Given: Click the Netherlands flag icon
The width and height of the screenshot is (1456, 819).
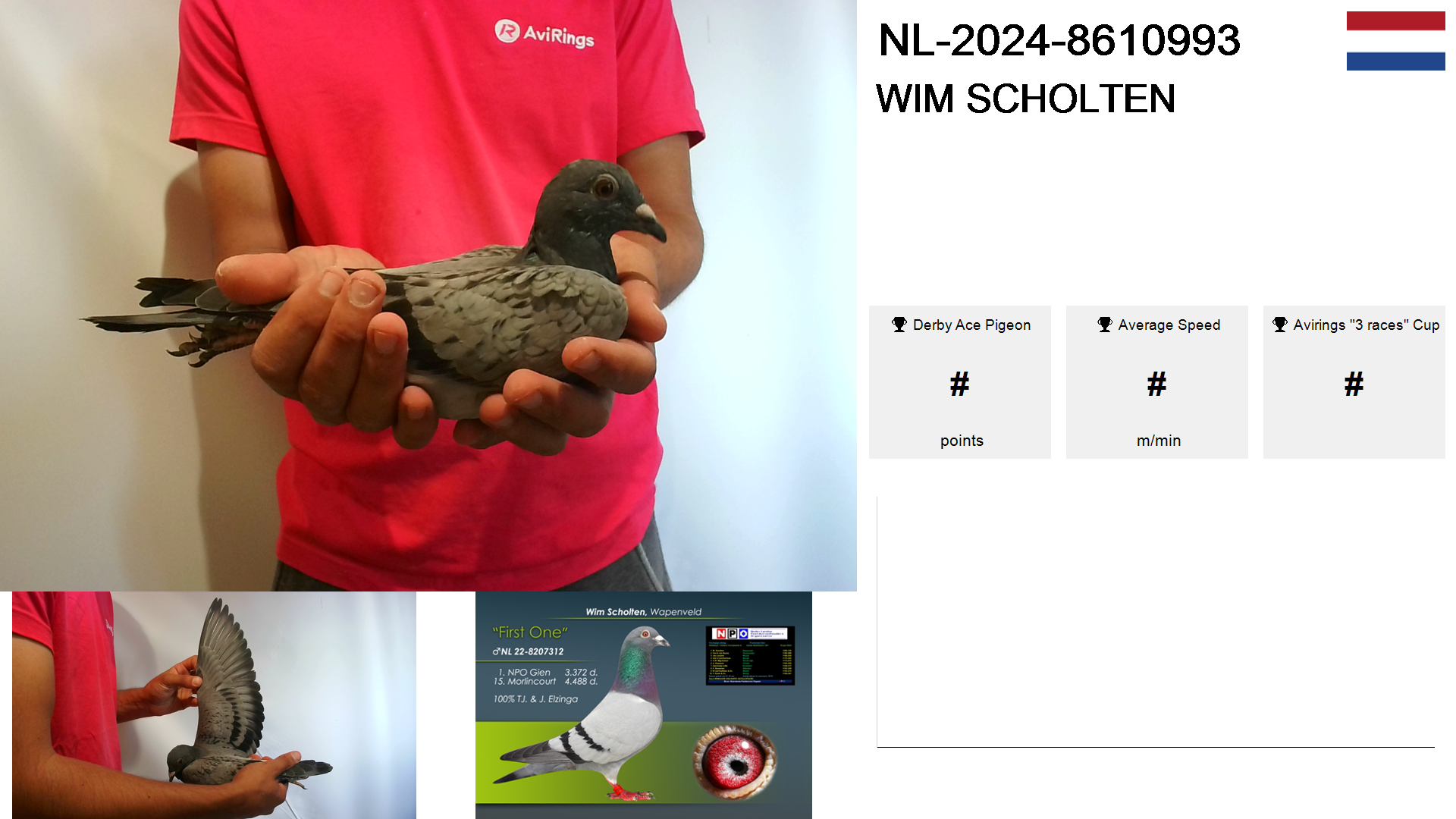Looking at the screenshot, I should (1395, 41).
